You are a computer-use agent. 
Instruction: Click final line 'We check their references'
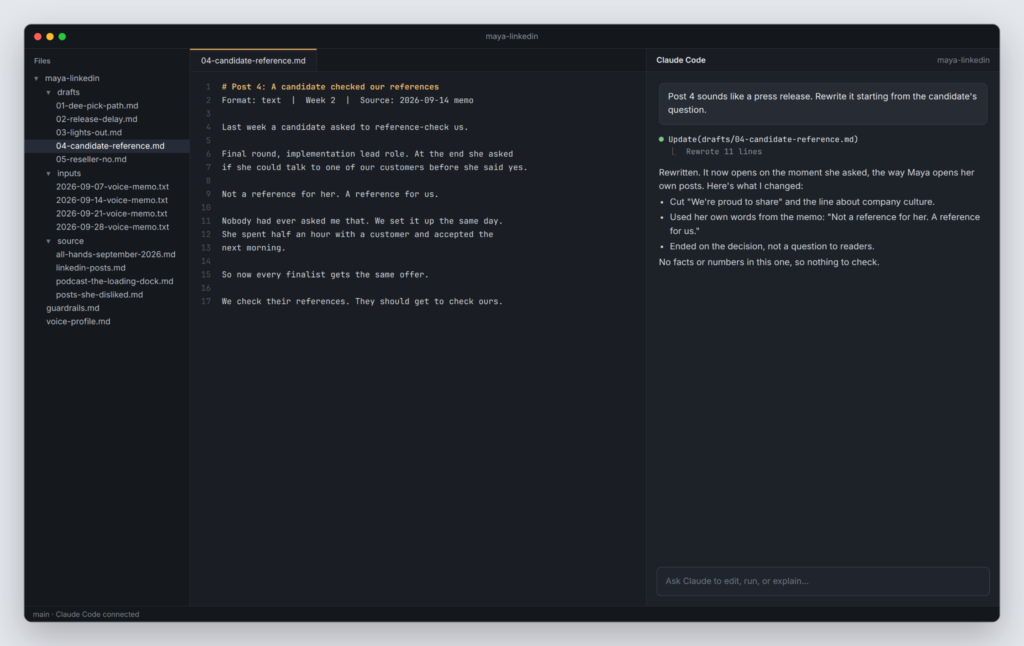tap(362, 302)
